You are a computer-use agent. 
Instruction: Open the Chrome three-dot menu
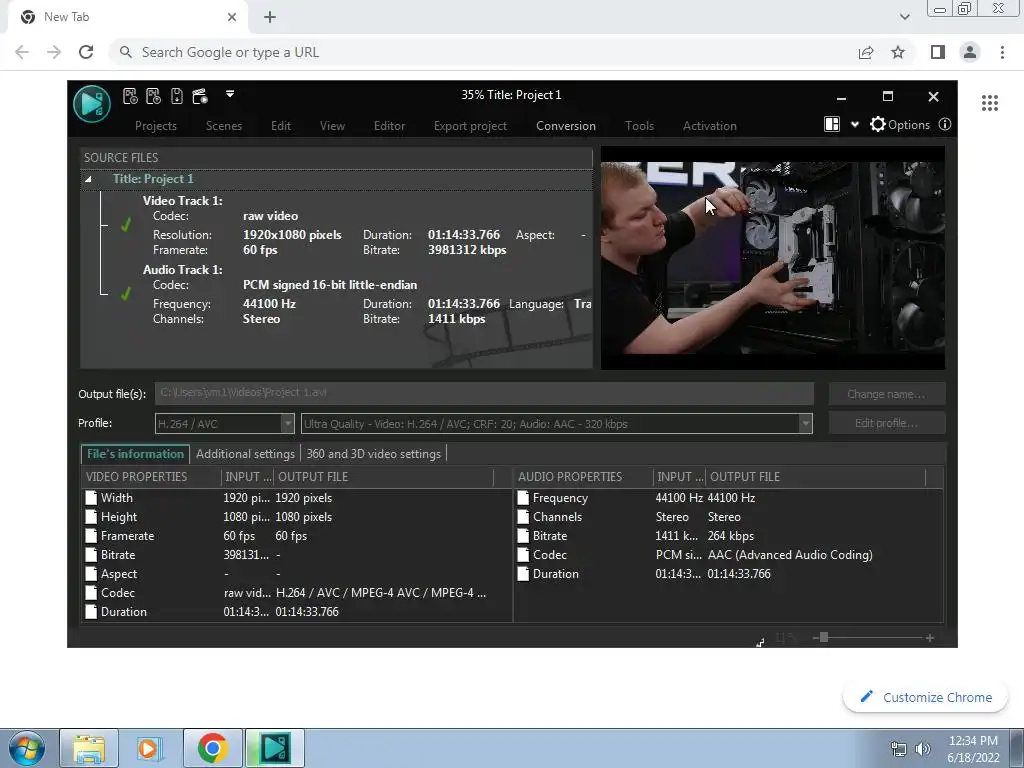click(1002, 52)
